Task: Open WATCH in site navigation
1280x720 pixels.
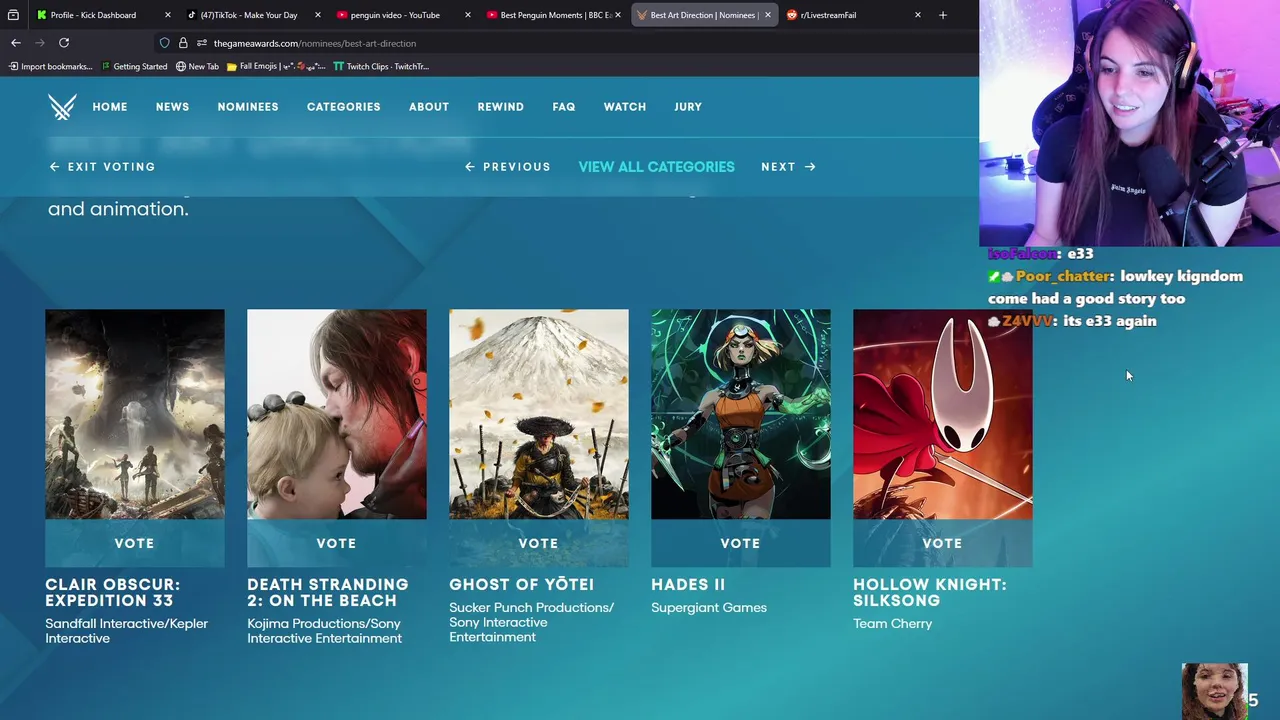Action: [x=625, y=107]
